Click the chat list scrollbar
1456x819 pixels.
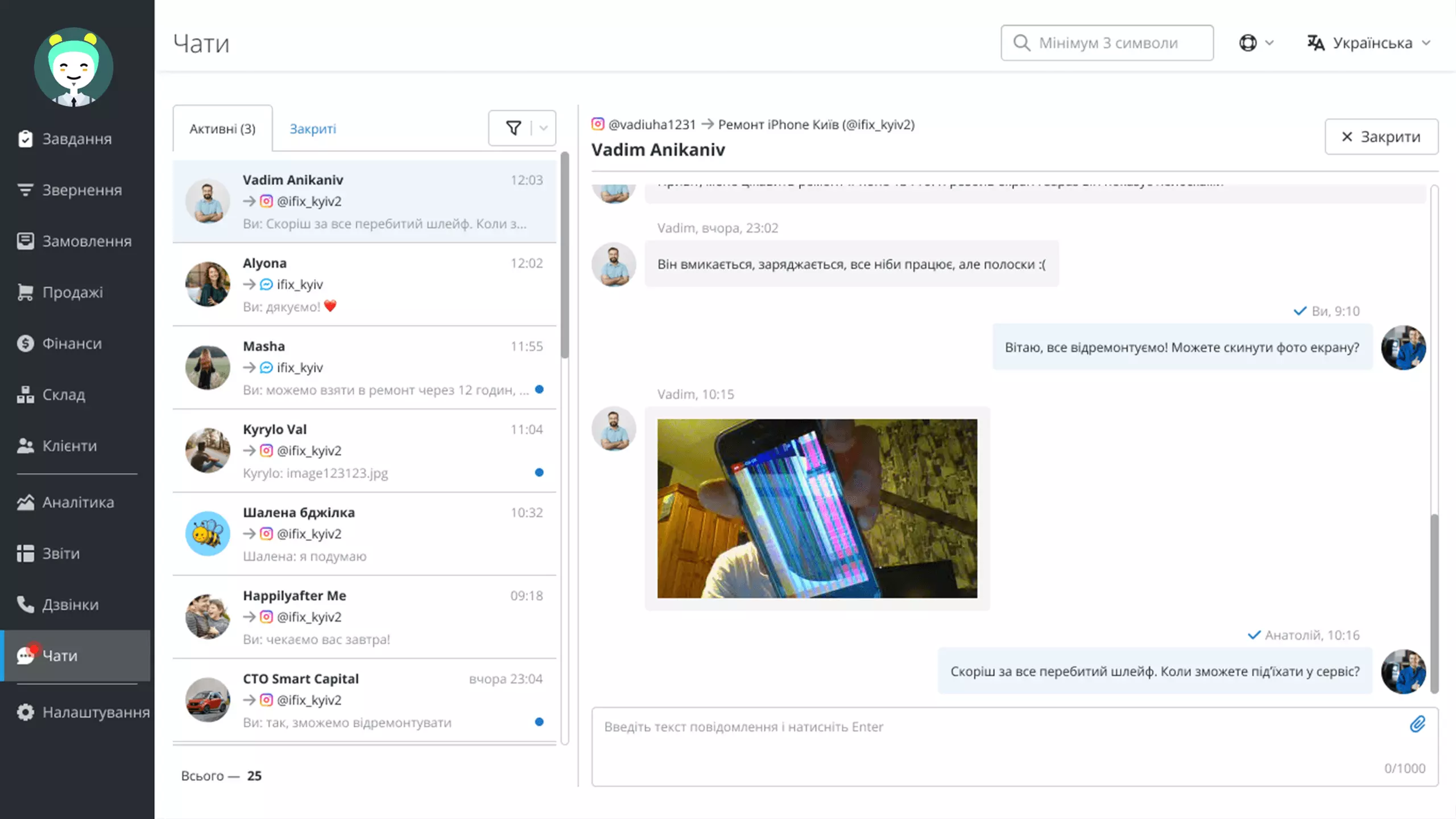[x=565, y=255]
